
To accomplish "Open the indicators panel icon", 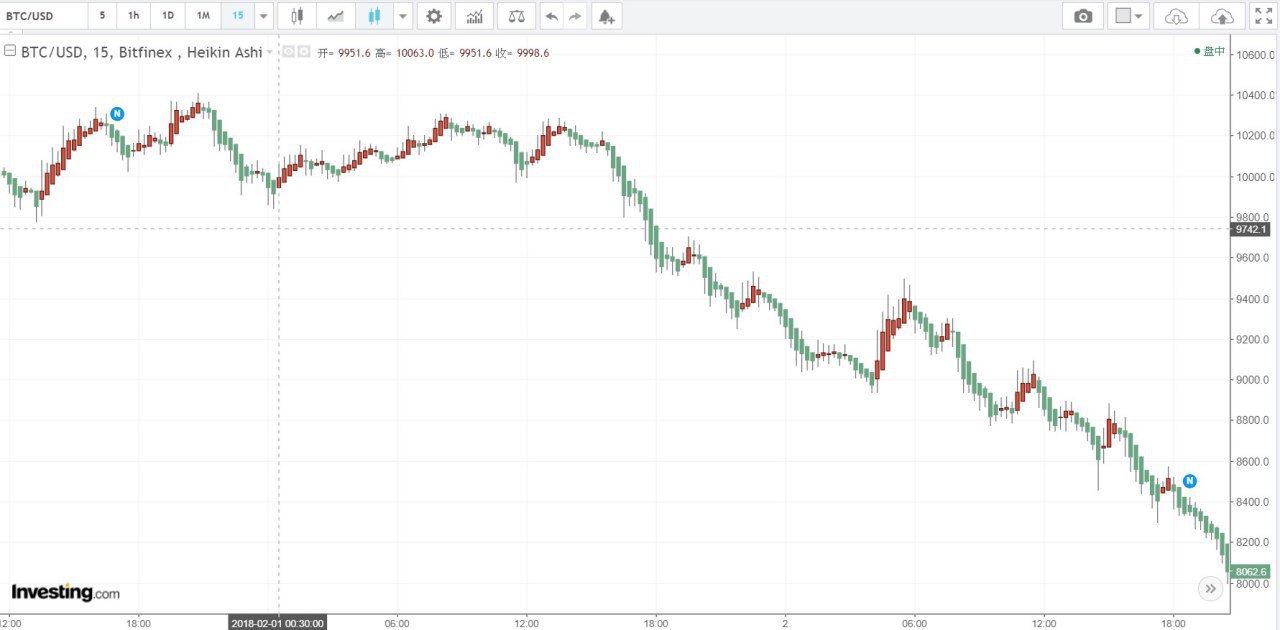I will 474,16.
